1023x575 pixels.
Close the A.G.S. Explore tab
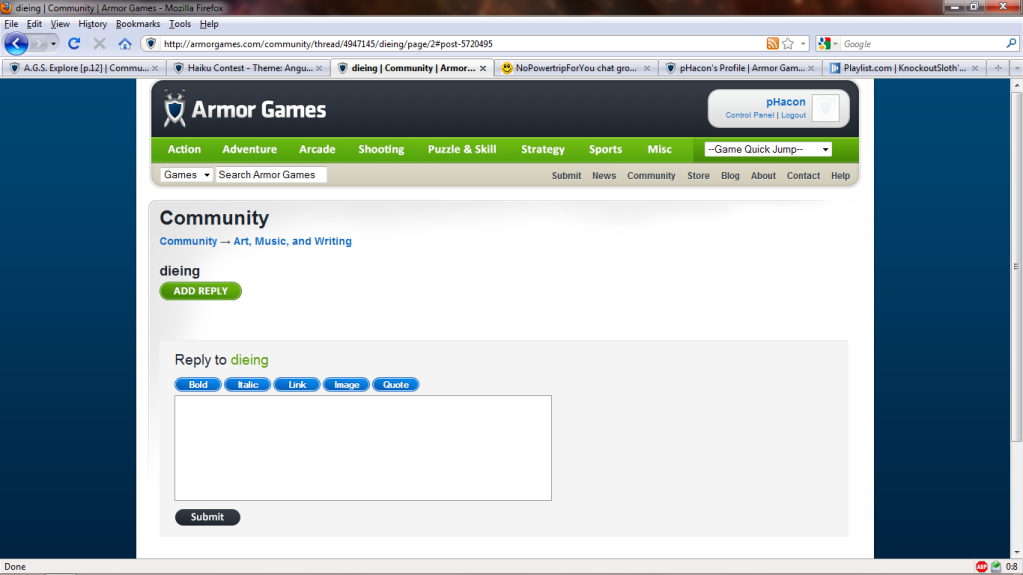point(155,68)
